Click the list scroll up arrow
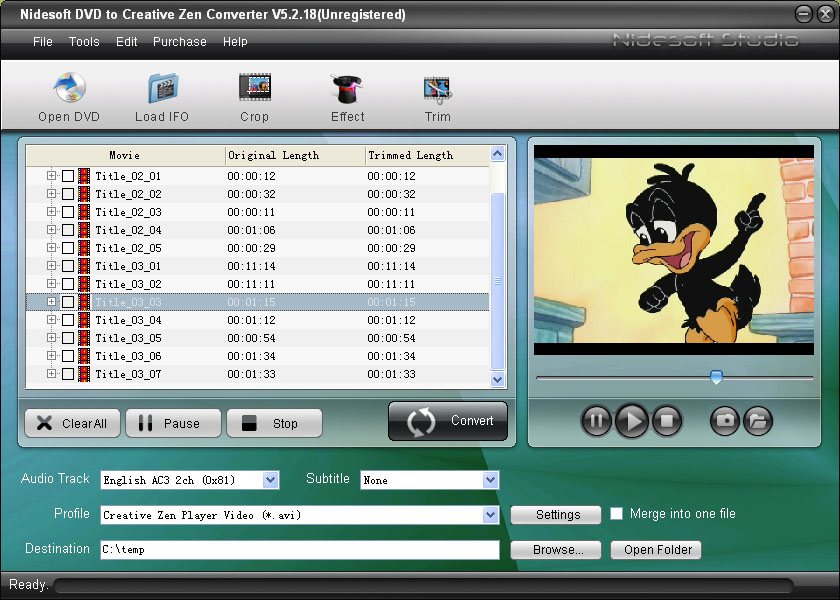The height and width of the screenshot is (600, 840). (x=497, y=154)
